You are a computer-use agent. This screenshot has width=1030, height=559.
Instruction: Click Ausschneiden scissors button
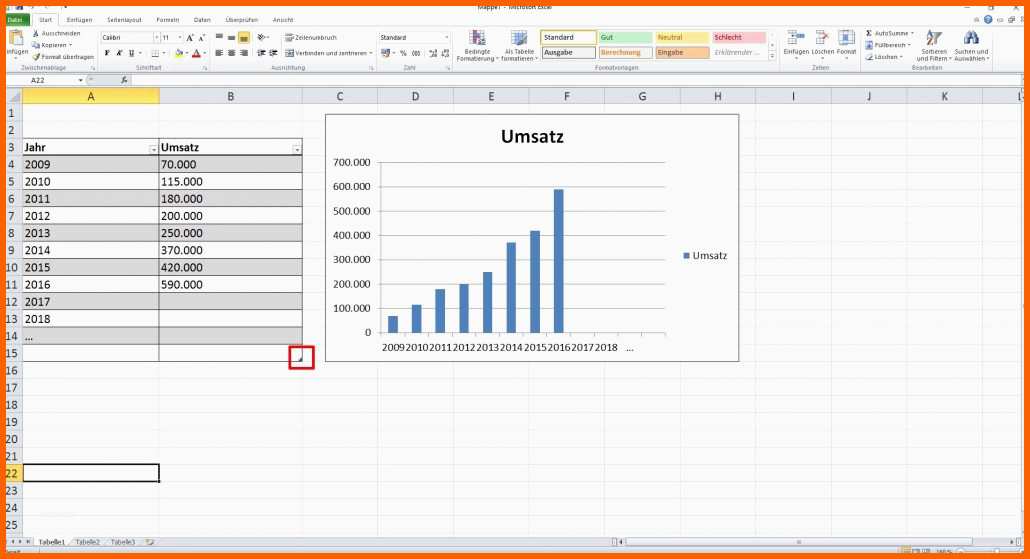(x=56, y=34)
